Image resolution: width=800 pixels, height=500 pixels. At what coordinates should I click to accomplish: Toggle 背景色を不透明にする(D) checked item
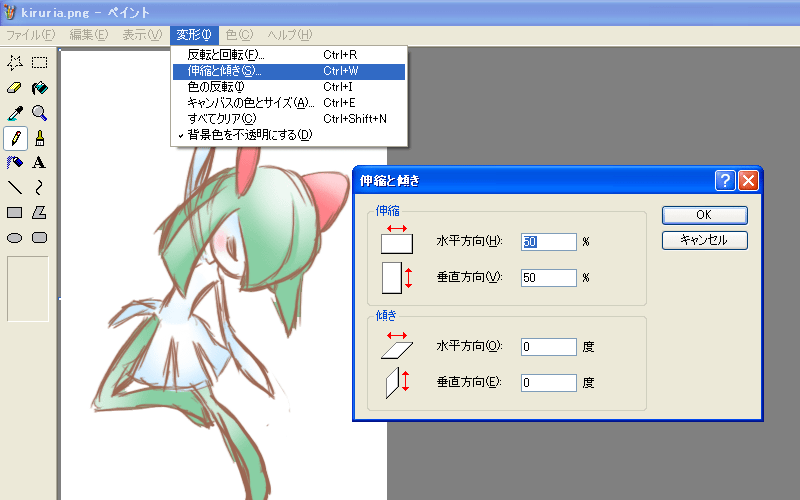[289, 135]
